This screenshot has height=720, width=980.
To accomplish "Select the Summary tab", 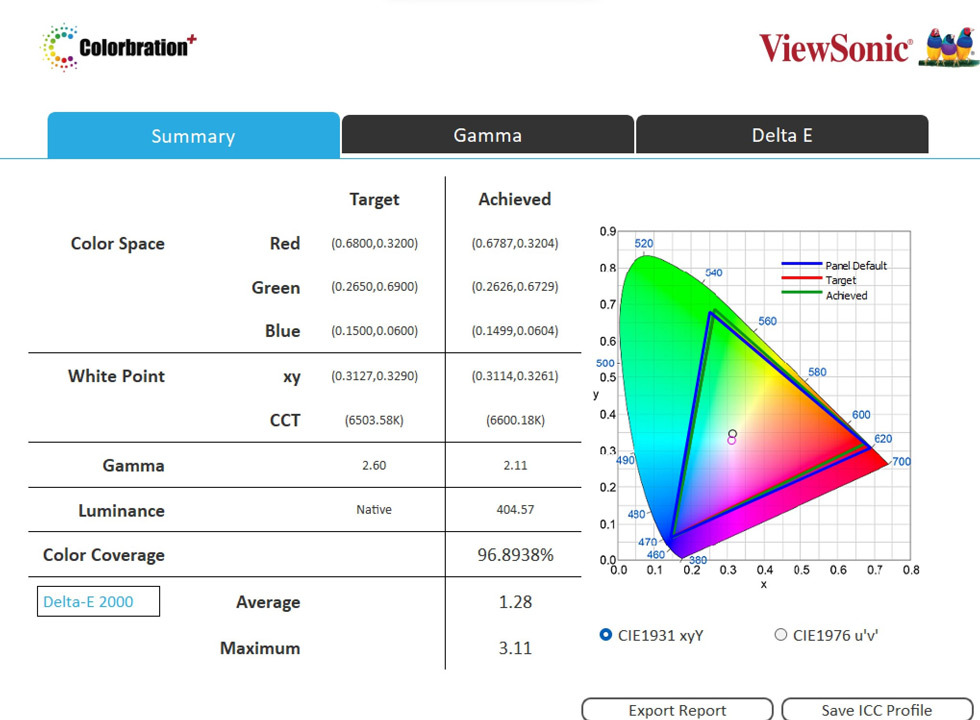I will tap(193, 134).
